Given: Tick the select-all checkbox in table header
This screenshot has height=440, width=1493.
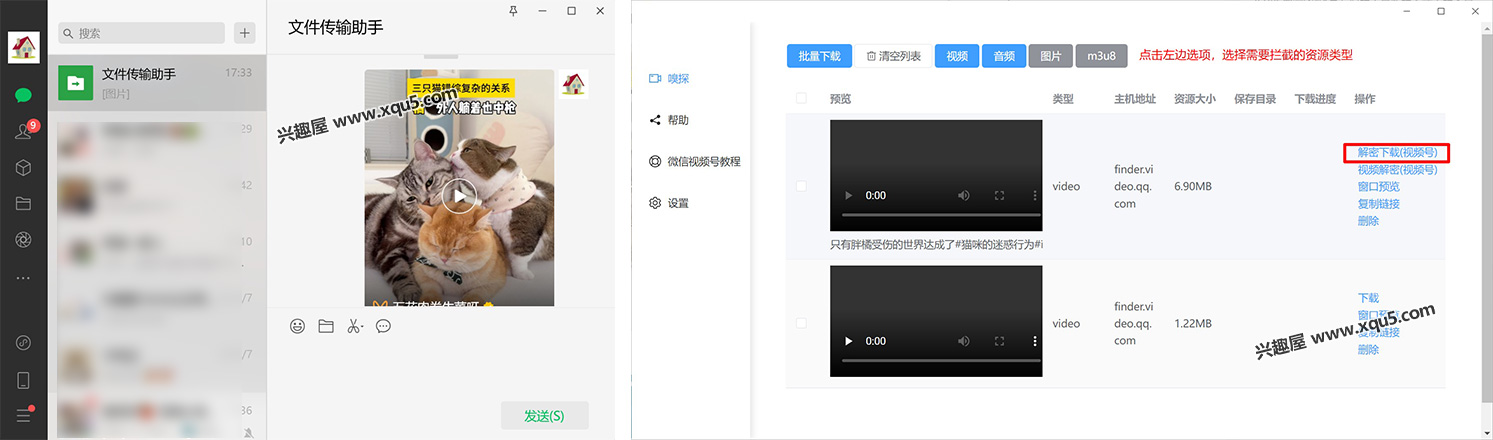Looking at the screenshot, I should pos(800,98).
